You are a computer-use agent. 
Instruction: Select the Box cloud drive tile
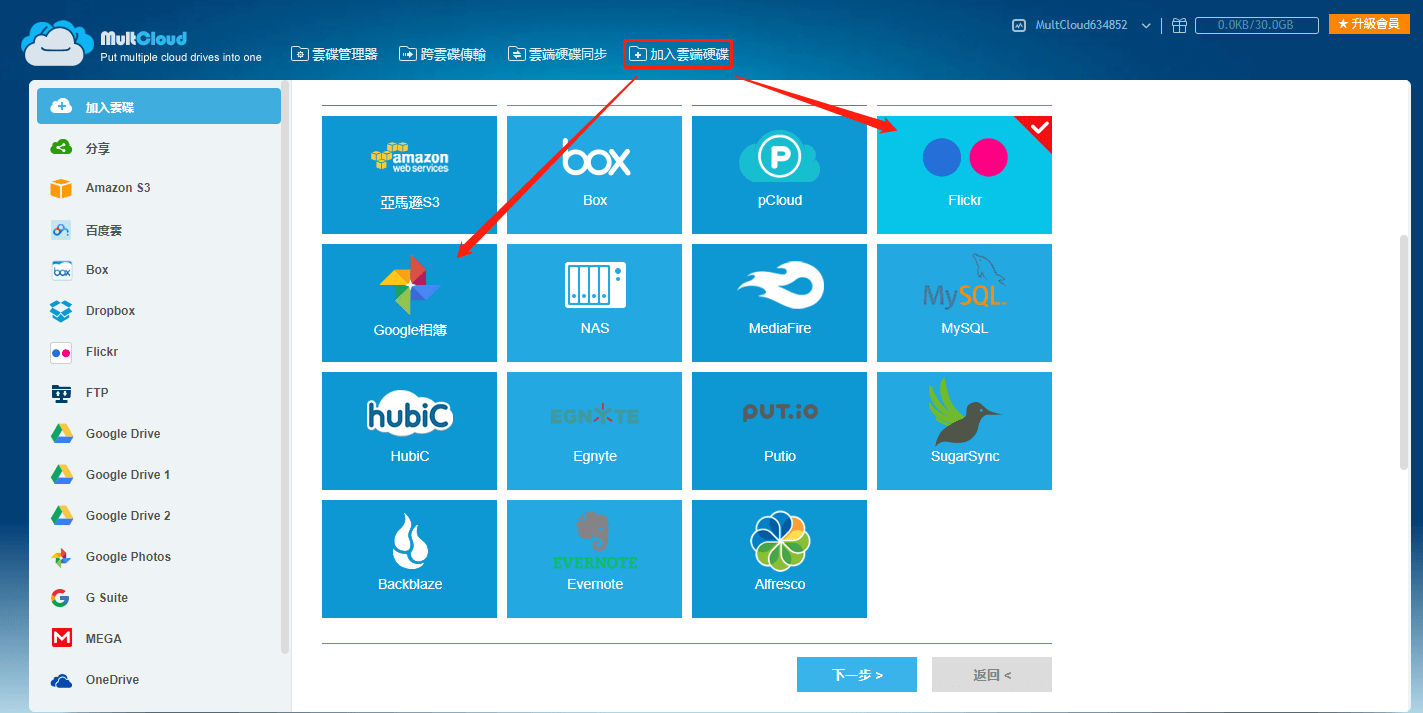[x=594, y=175]
